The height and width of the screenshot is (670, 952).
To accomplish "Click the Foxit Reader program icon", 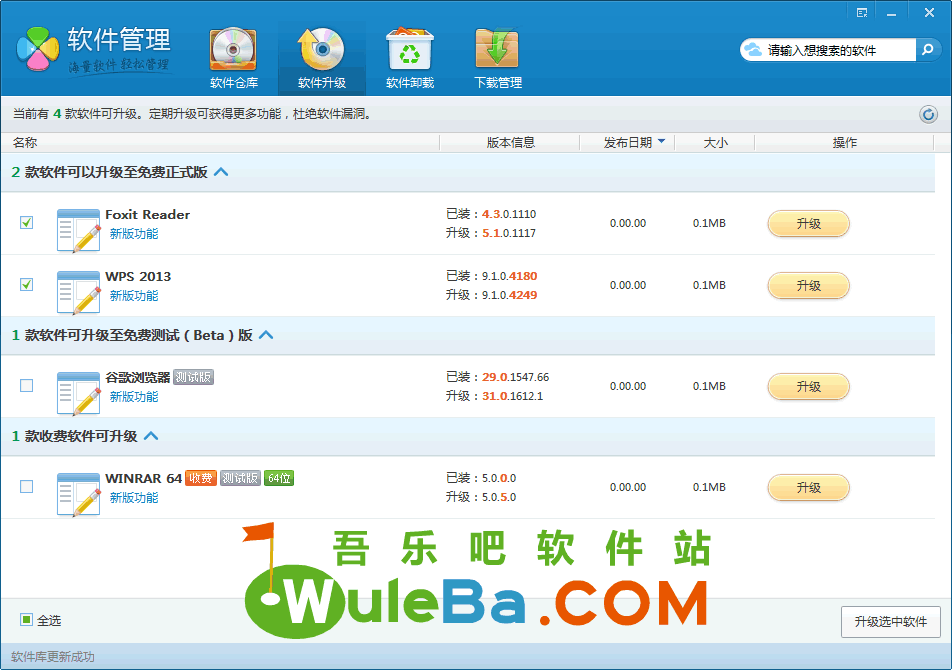I will pyautogui.click(x=78, y=231).
